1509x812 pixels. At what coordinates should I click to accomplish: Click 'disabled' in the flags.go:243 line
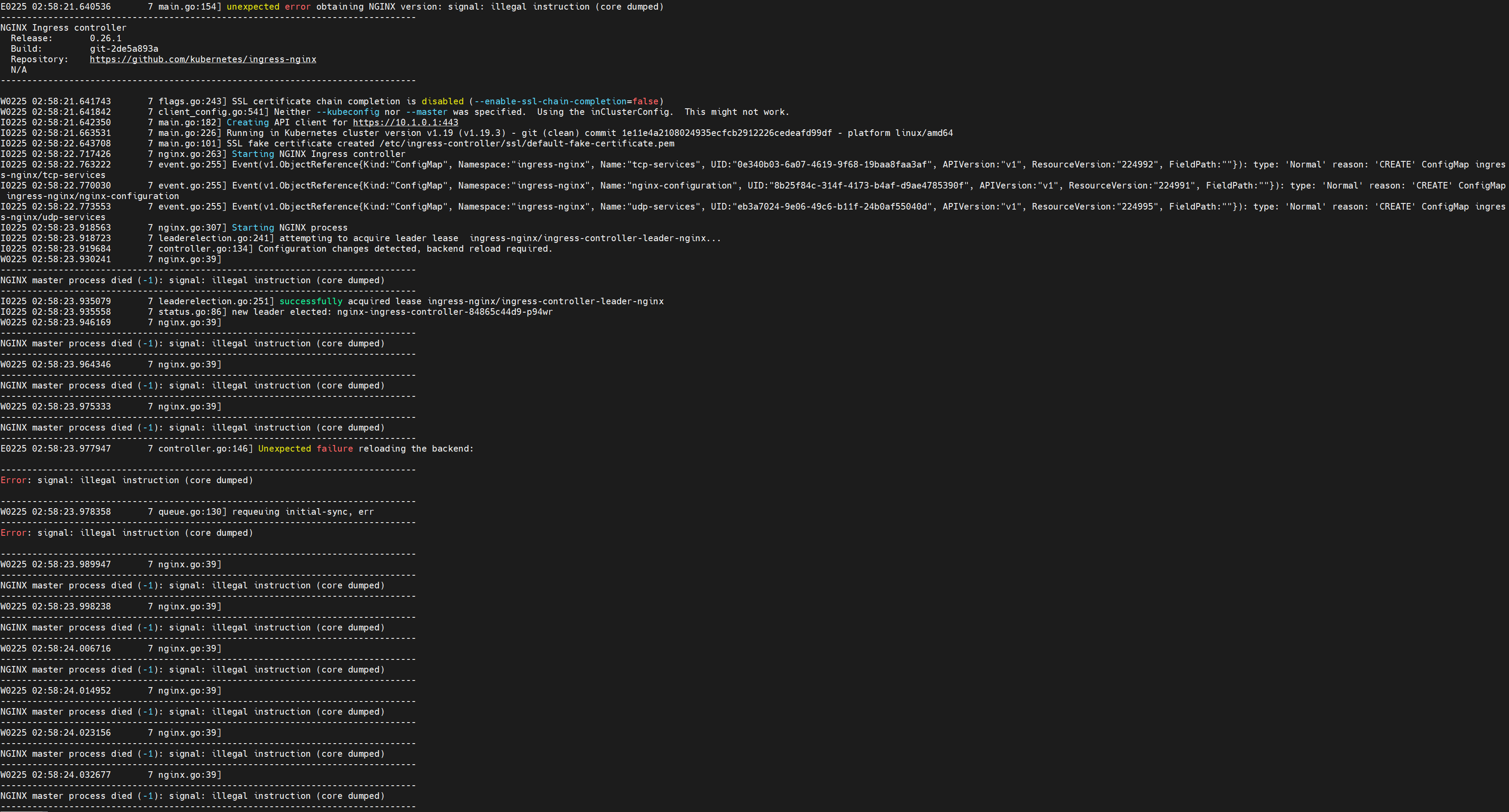(x=442, y=101)
